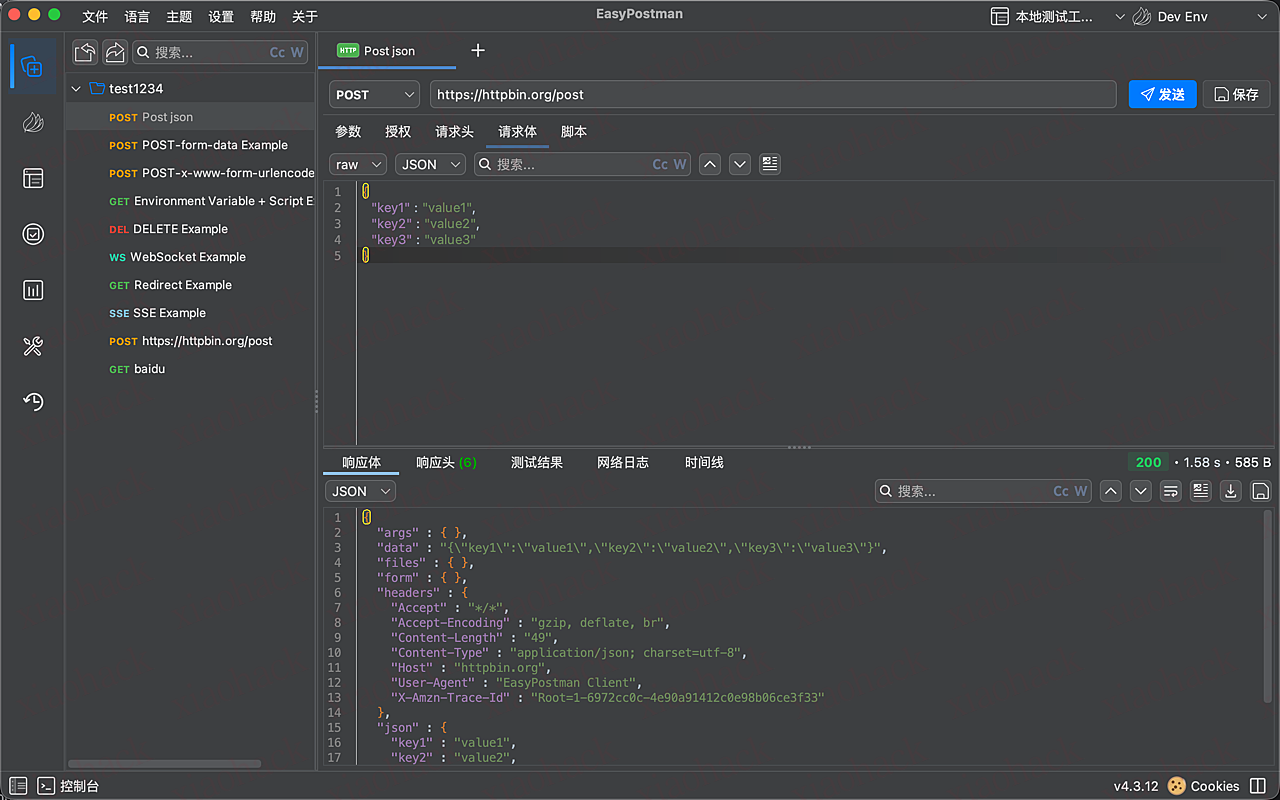The width and height of the screenshot is (1280, 800).
Task: Open the POST method dropdown
Action: 374,94
